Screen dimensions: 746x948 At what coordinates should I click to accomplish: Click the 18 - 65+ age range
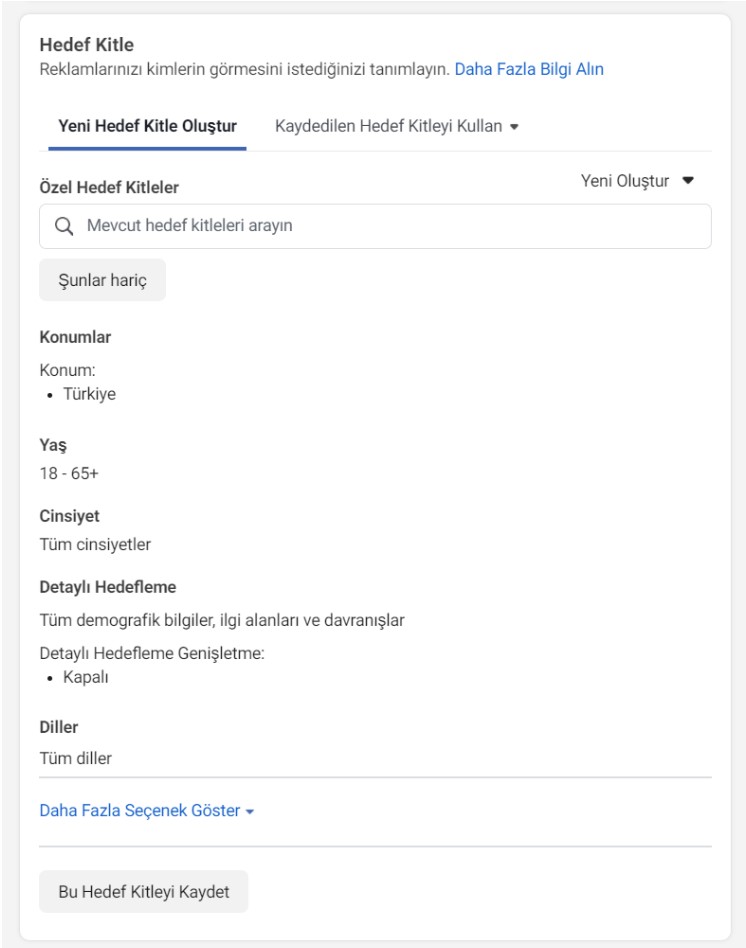[69, 473]
